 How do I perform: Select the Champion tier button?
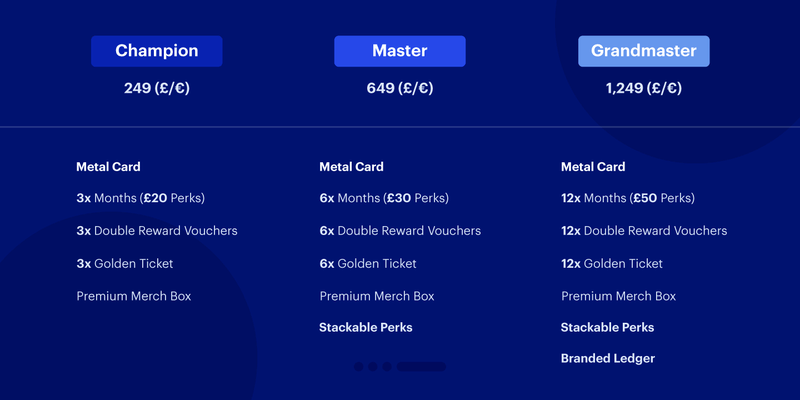(157, 51)
